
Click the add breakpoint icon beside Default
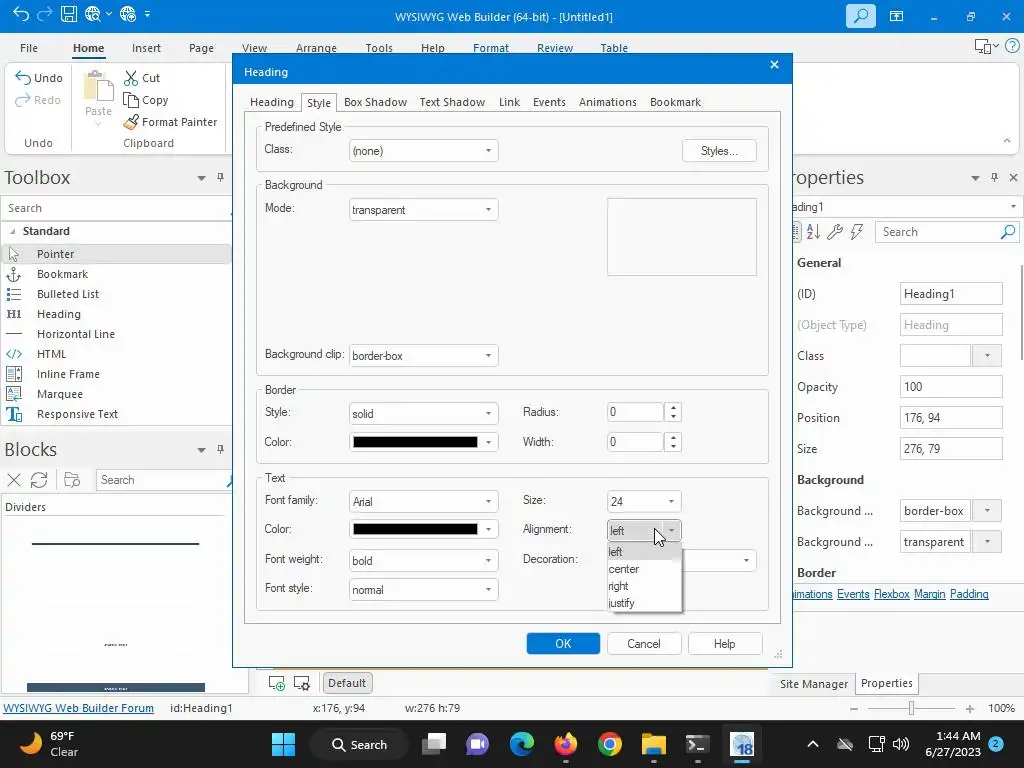coord(277,683)
